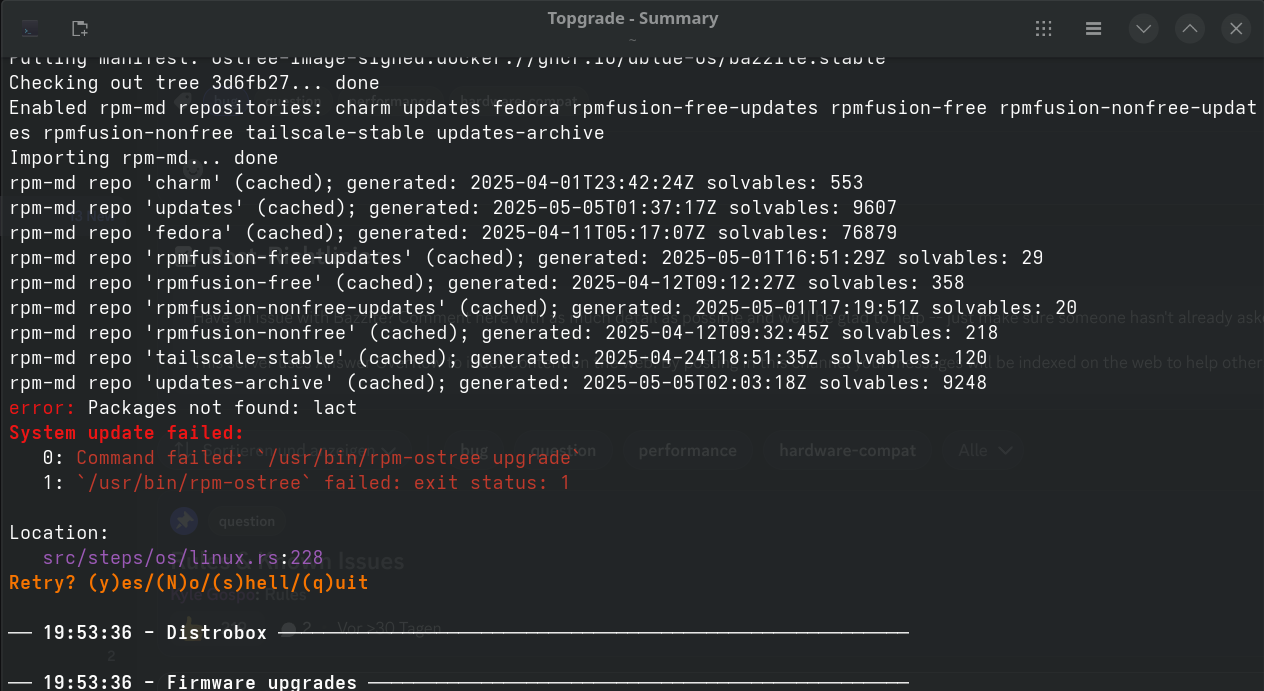This screenshot has width=1264, height=691.
Task: Click the rpm-md repo 'charm' output line
Action: coord(436,183)
